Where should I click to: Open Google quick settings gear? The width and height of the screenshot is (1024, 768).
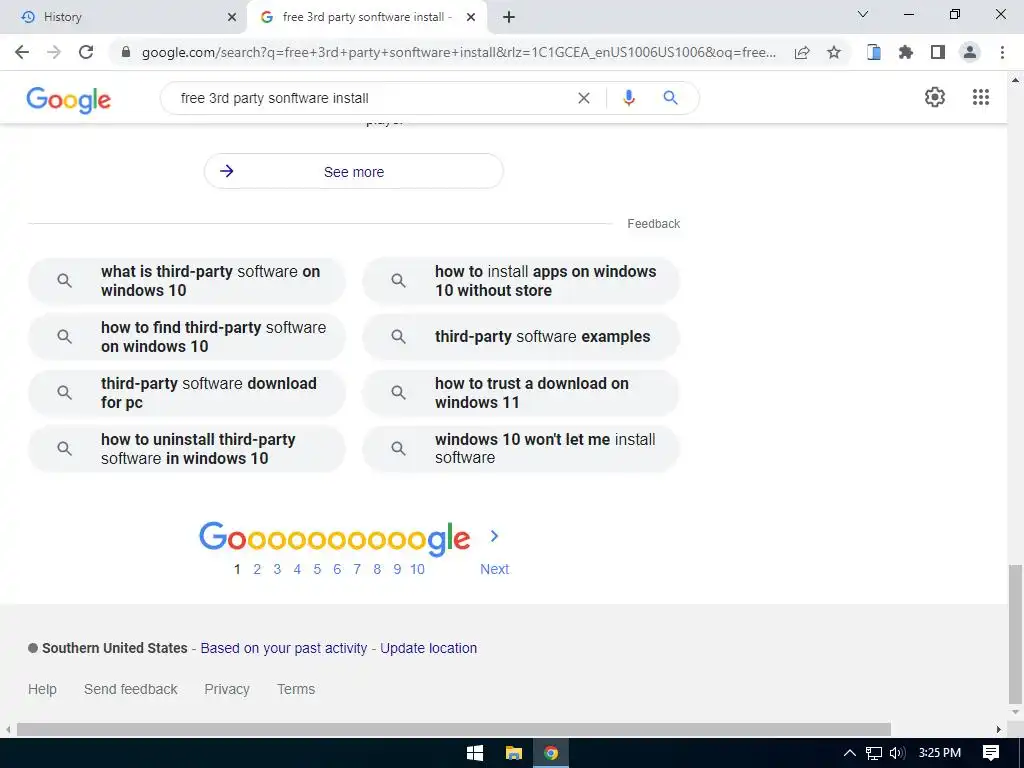point(935,97)
